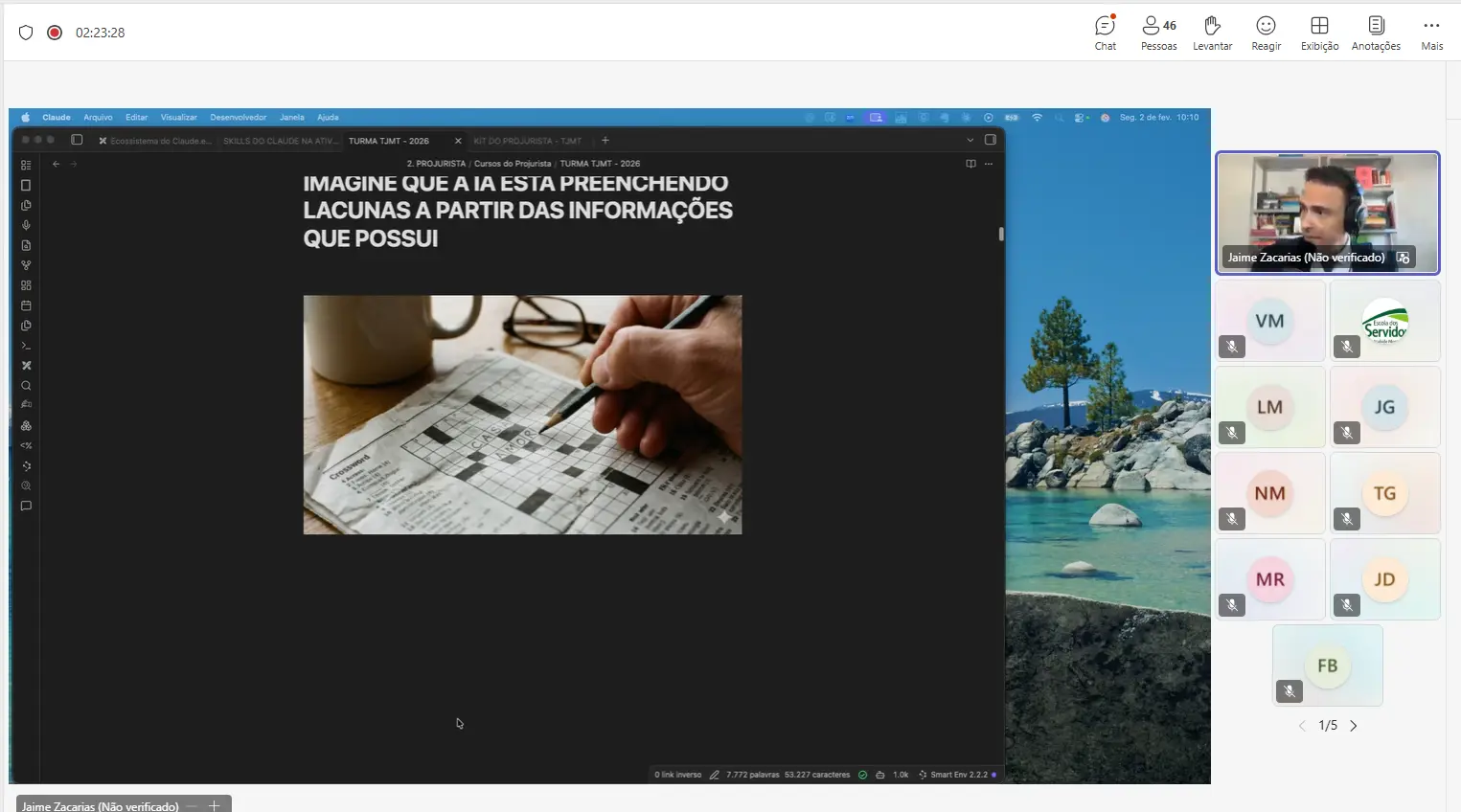Click the FB participant tile
Image resolution: width=1461 pixels, height=812 pixels.
coord(1327,665)
